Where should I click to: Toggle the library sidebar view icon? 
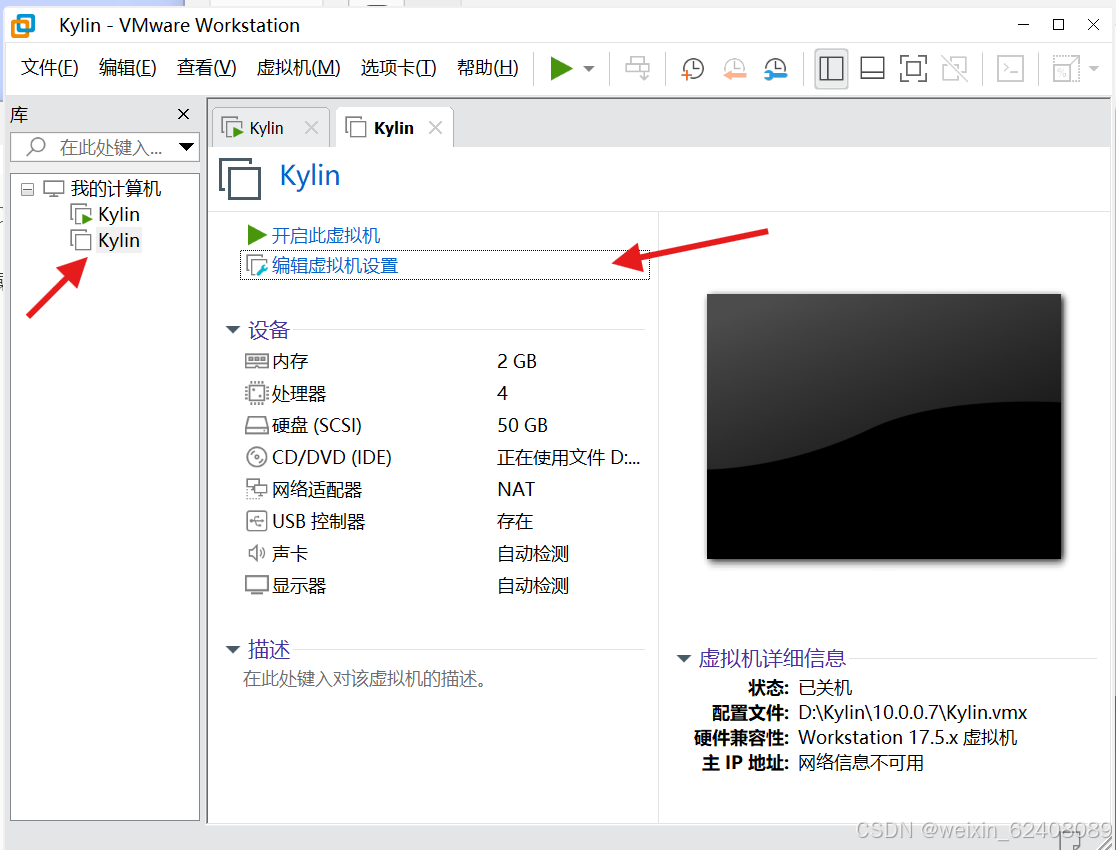(x=831, y=68)
